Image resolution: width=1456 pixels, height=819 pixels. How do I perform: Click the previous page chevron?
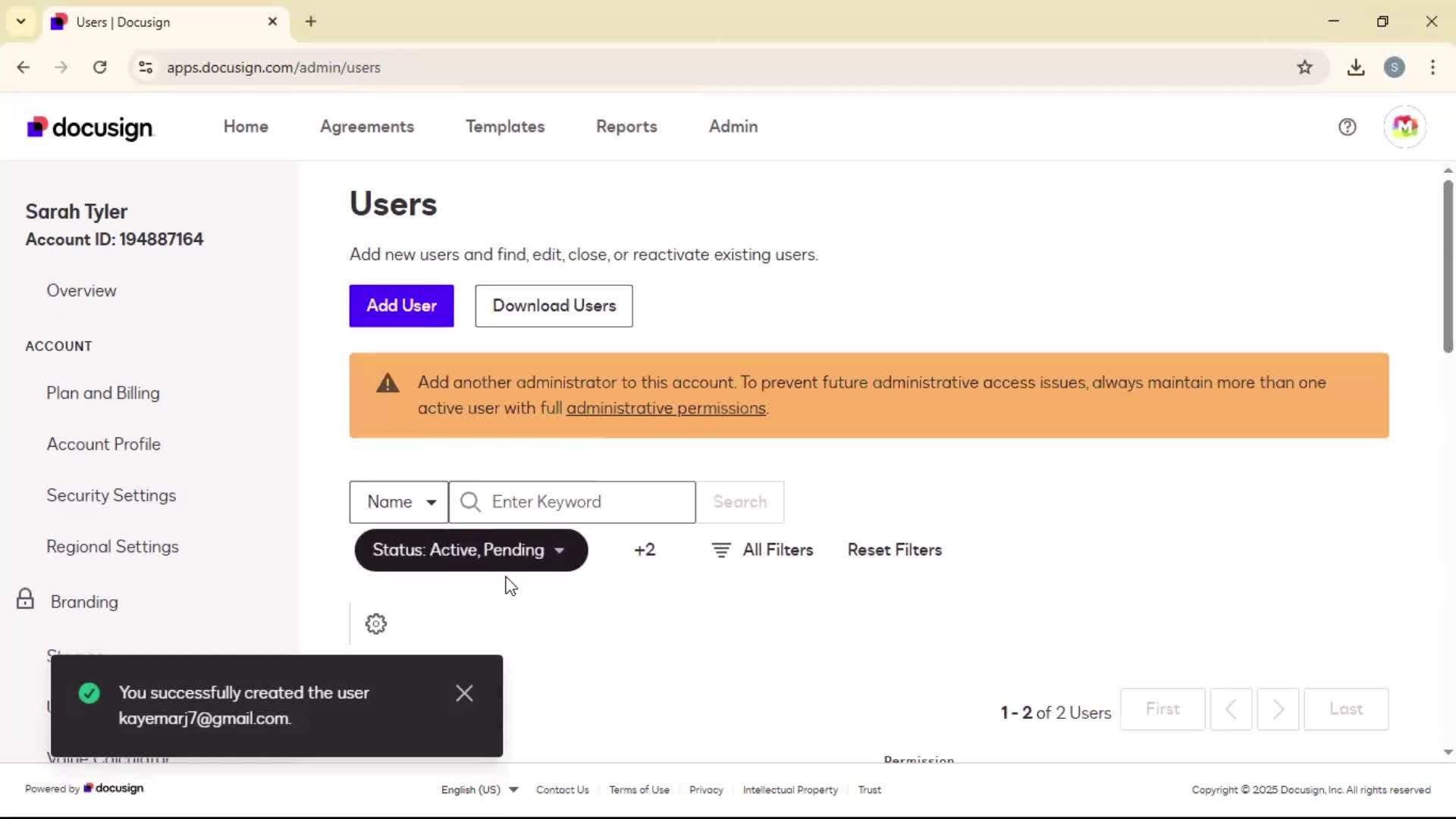point(1231,709)
